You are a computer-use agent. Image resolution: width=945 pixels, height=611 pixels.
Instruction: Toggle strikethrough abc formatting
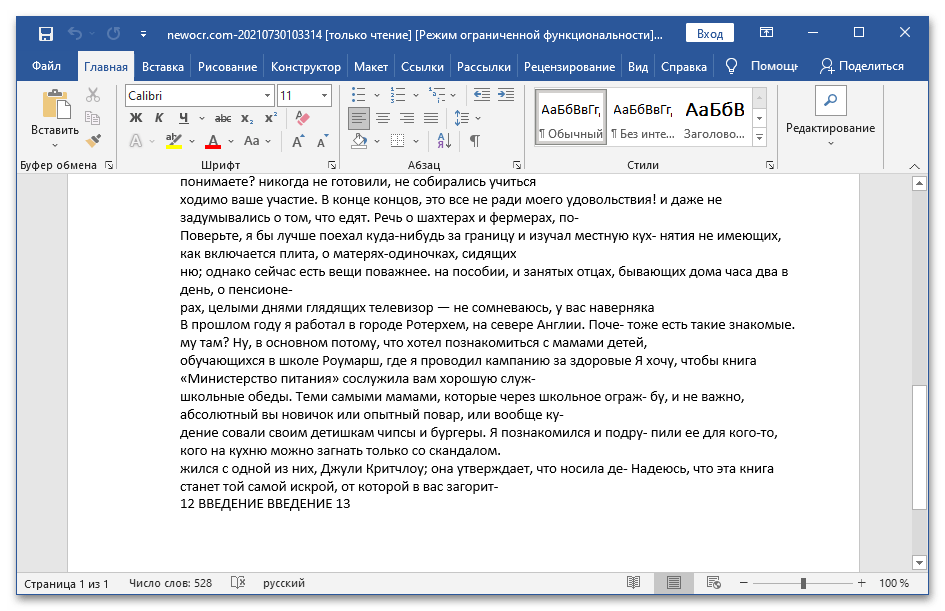click(x=223, y=118)
